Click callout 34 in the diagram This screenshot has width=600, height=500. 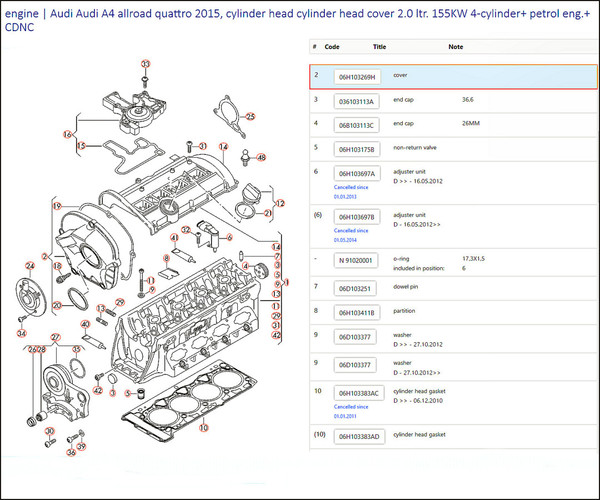point(21,333)
